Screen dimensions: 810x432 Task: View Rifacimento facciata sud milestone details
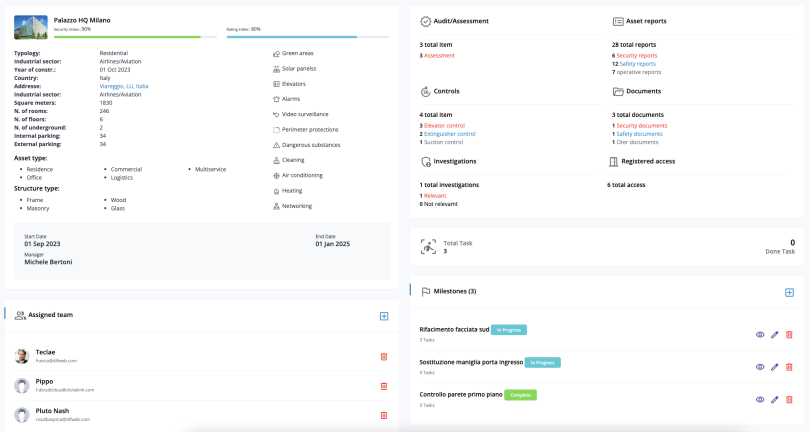(x=759, y=334)
